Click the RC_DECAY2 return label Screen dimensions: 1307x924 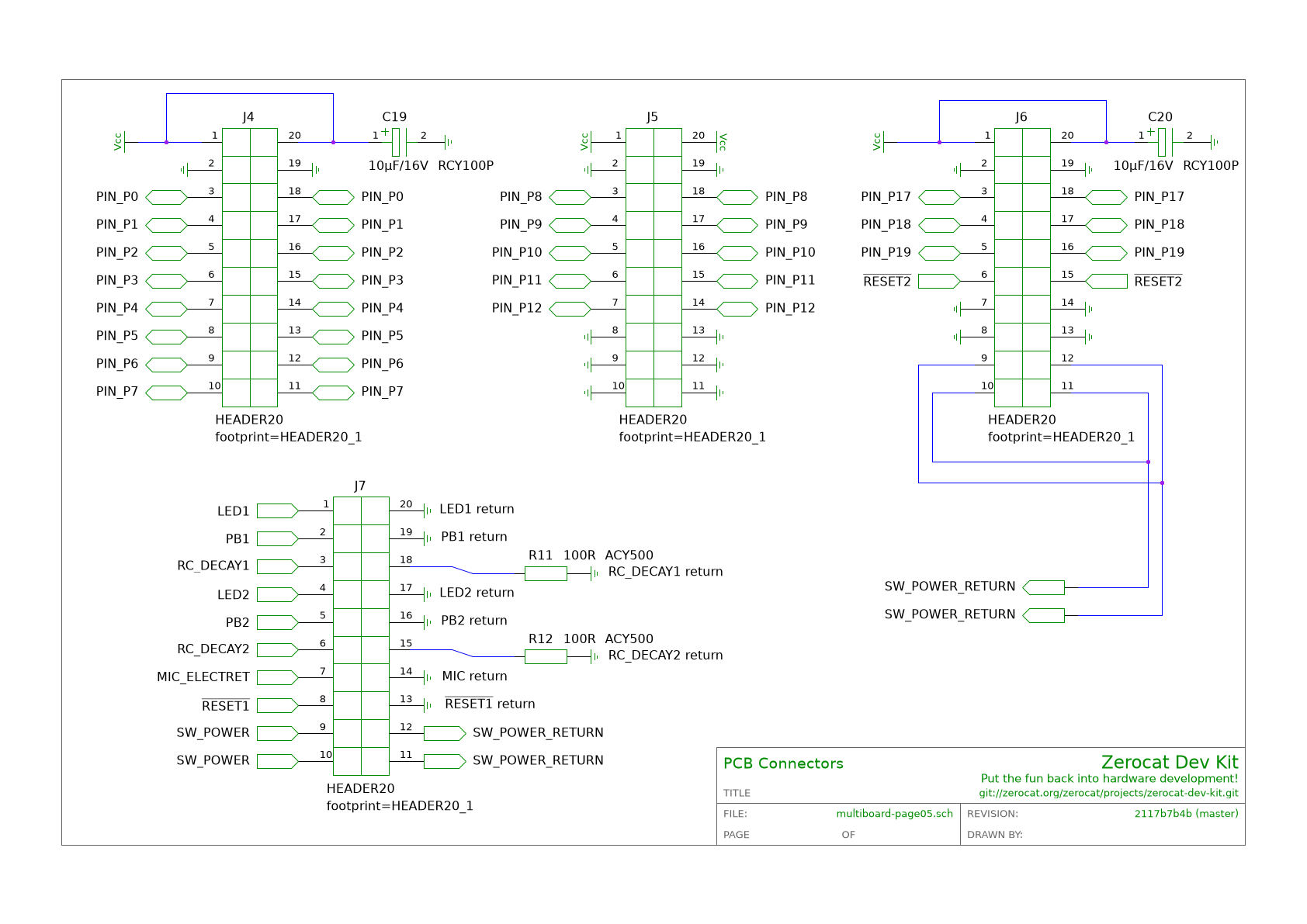point(666,656)
